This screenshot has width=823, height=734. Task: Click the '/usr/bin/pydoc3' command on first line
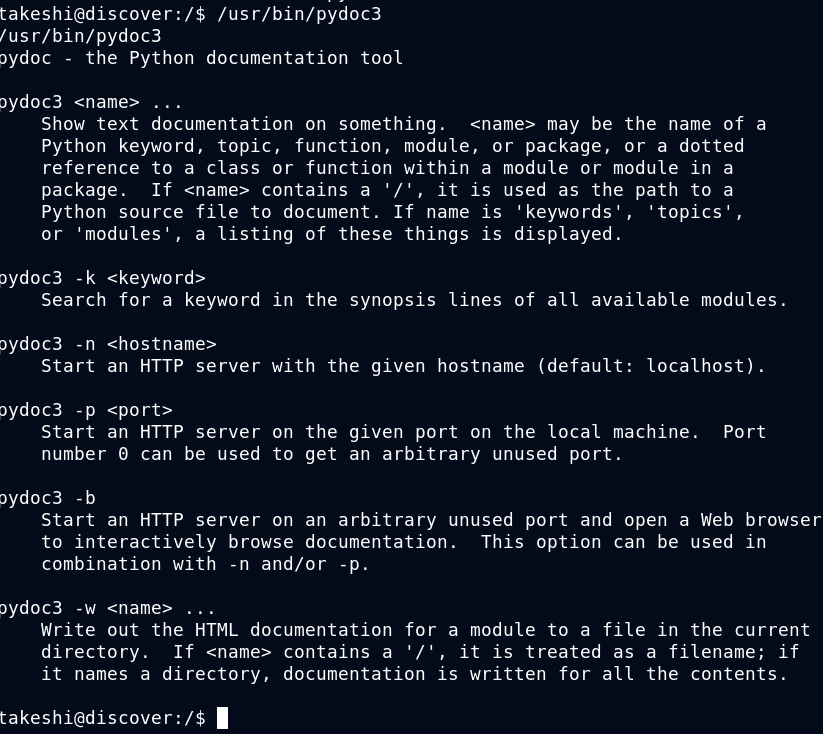tap(299, 14)
